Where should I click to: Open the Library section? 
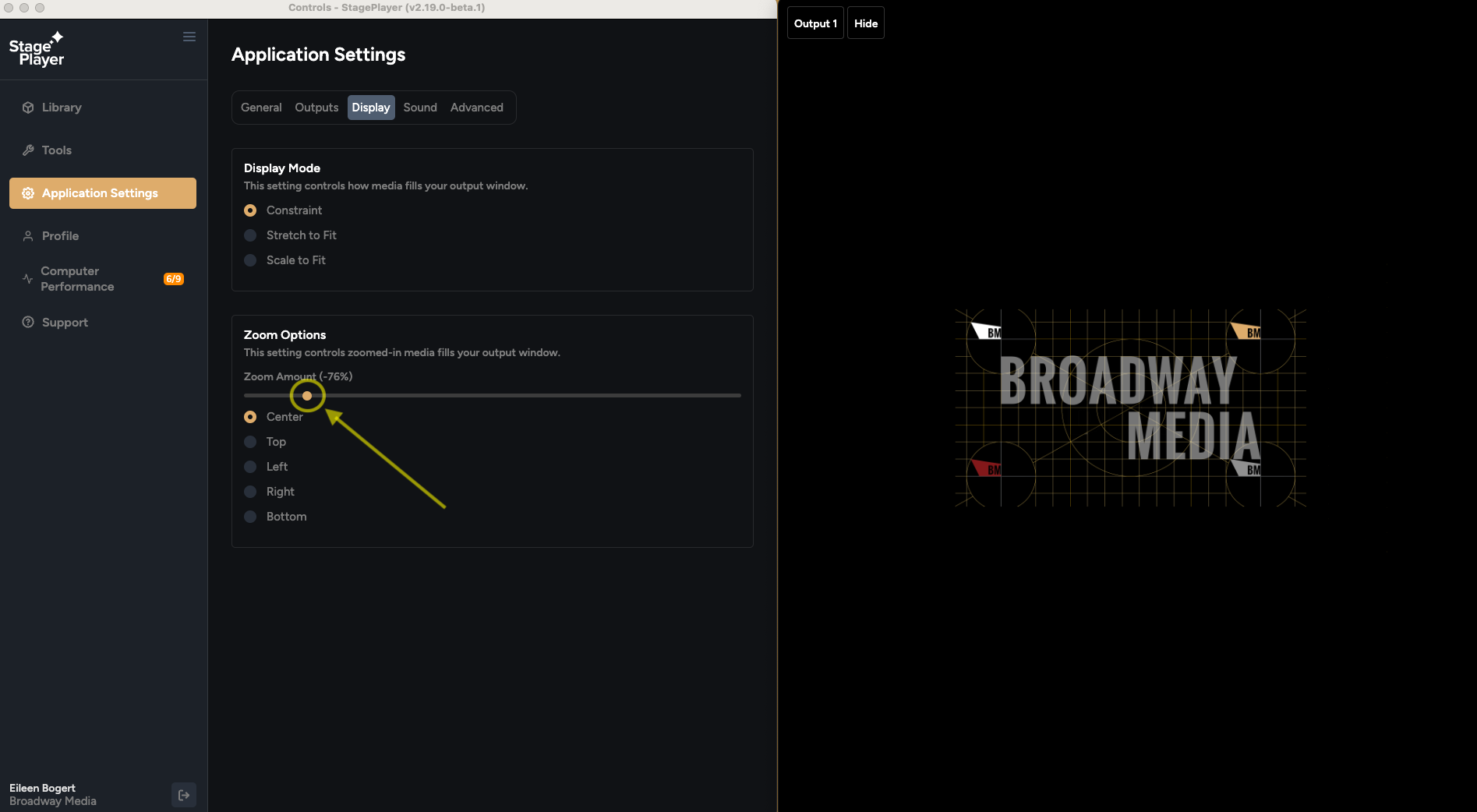103,108
